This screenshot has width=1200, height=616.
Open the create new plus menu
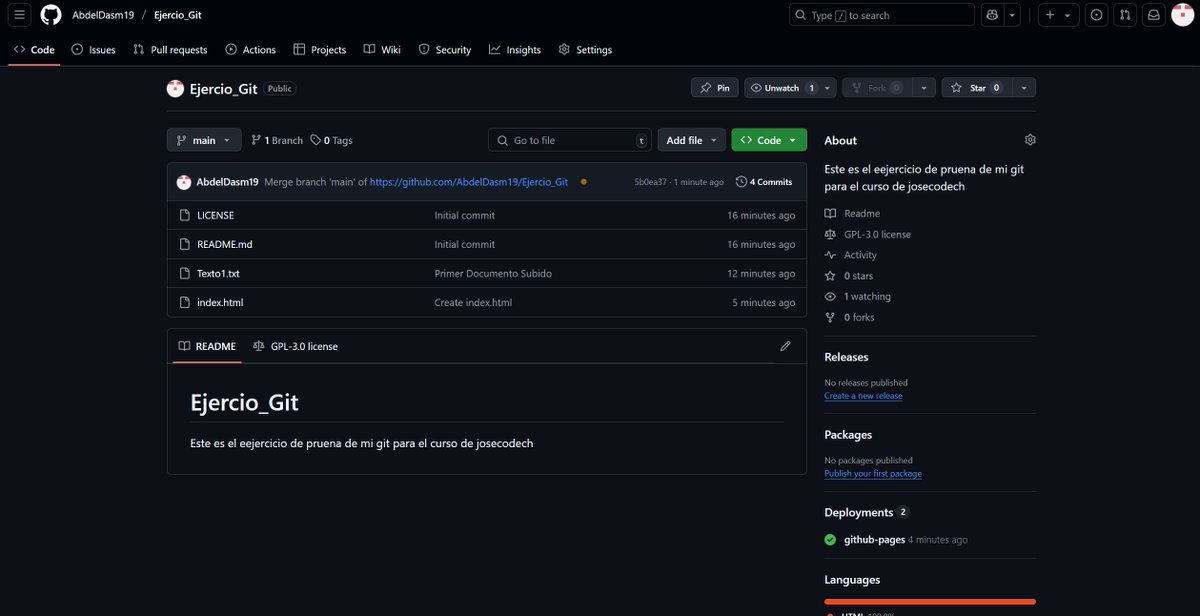pos(1057,15)
